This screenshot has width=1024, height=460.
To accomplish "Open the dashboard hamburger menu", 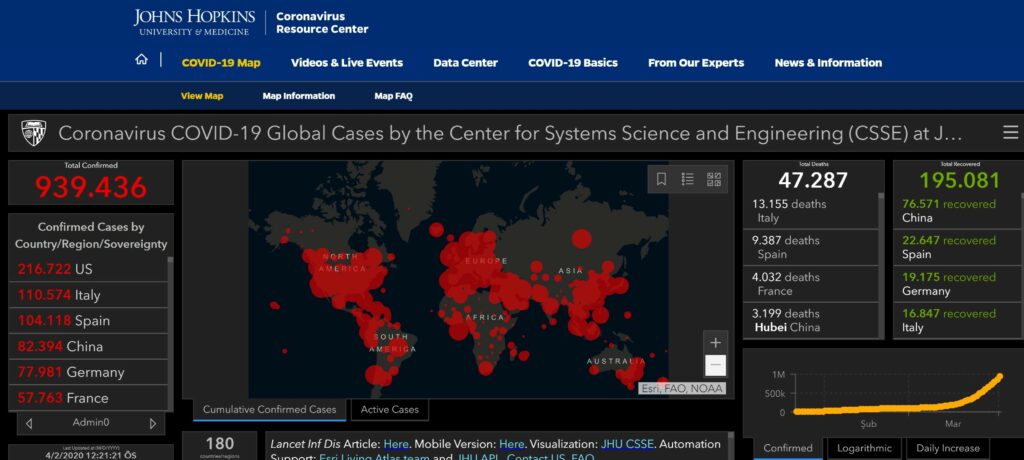I will pos(1010,133).
